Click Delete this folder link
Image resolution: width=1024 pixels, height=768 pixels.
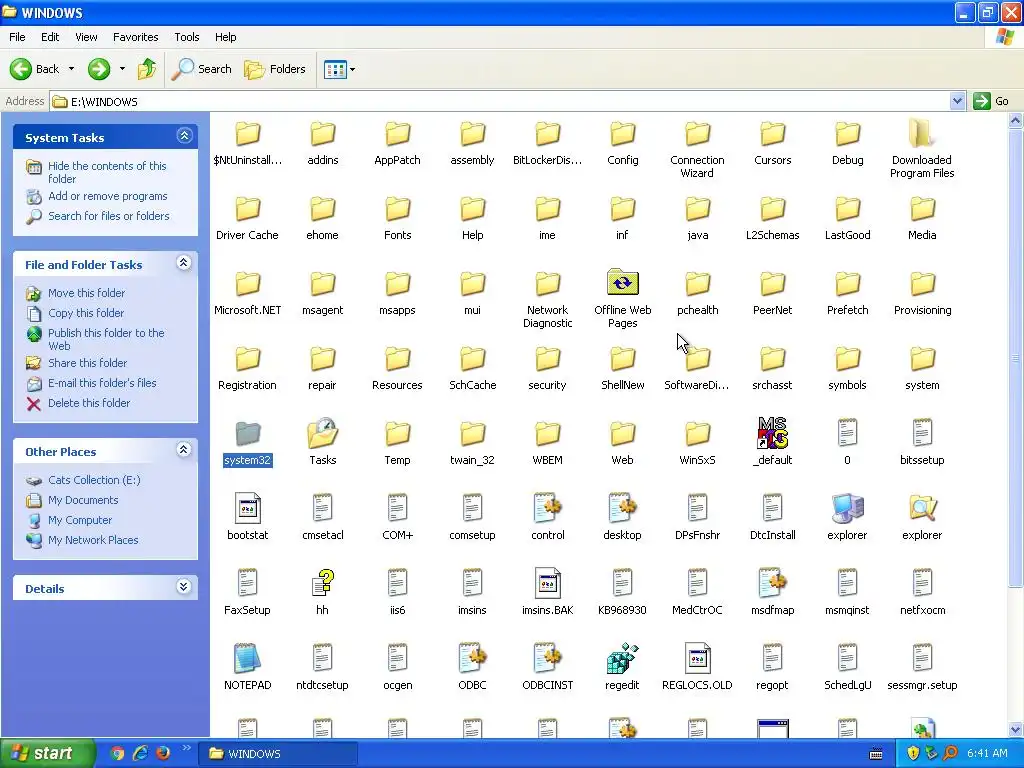[x=89, y=403]
